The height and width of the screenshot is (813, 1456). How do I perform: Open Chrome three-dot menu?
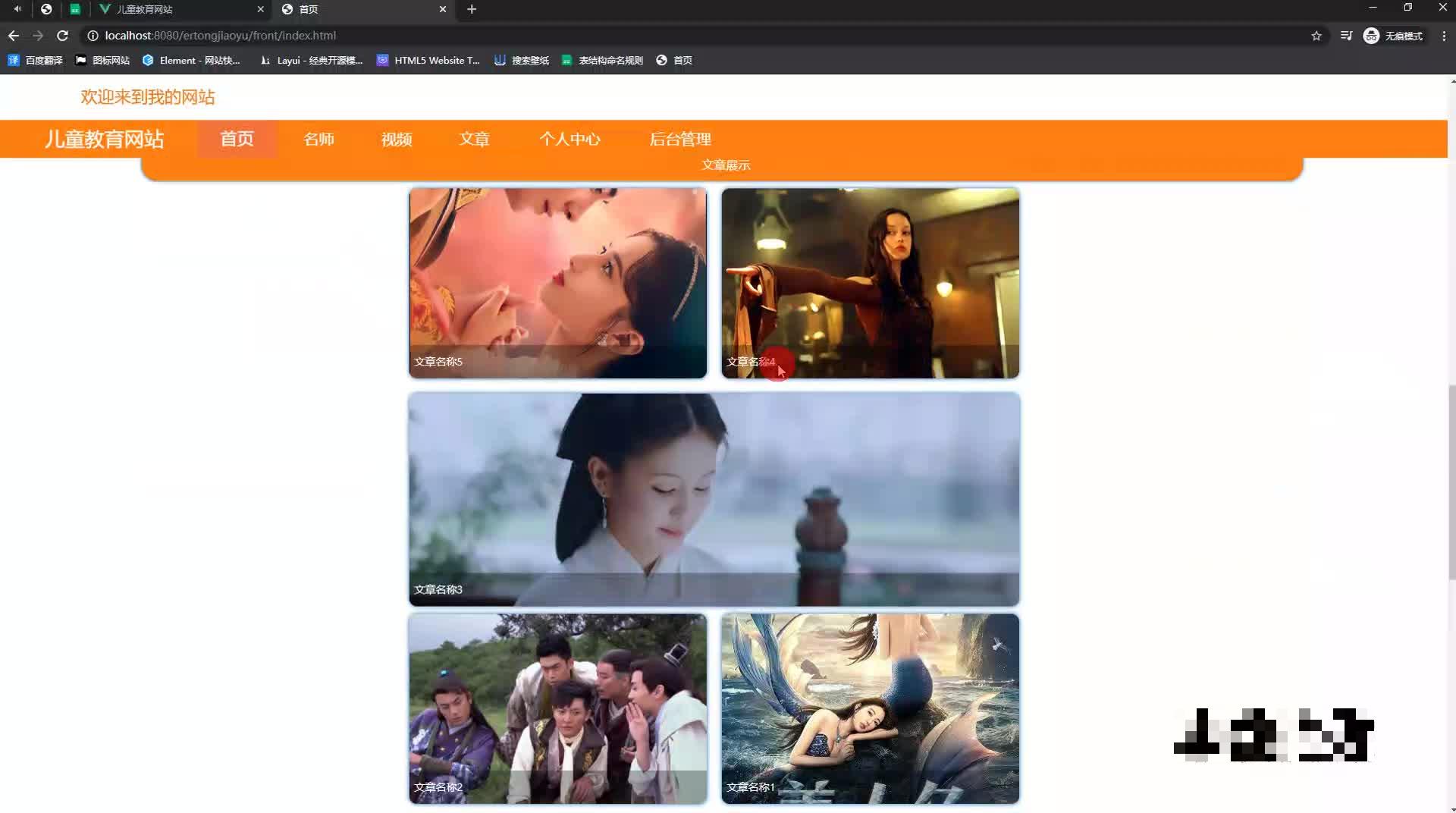tap(1444, 36)
